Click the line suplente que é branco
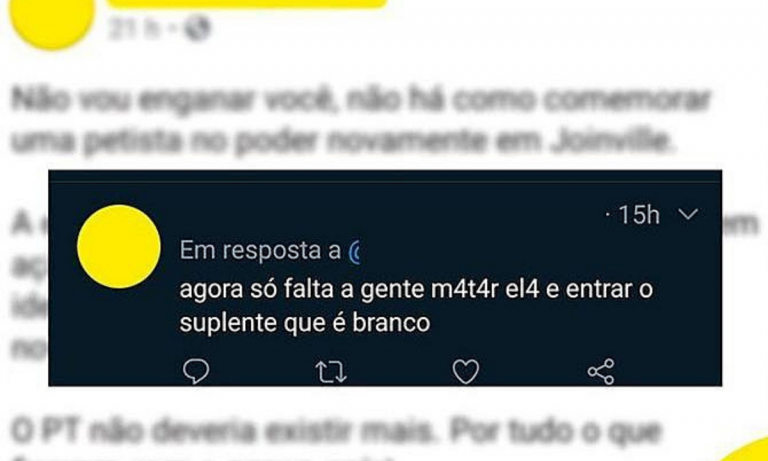768x461 pixels. [305, 323]
